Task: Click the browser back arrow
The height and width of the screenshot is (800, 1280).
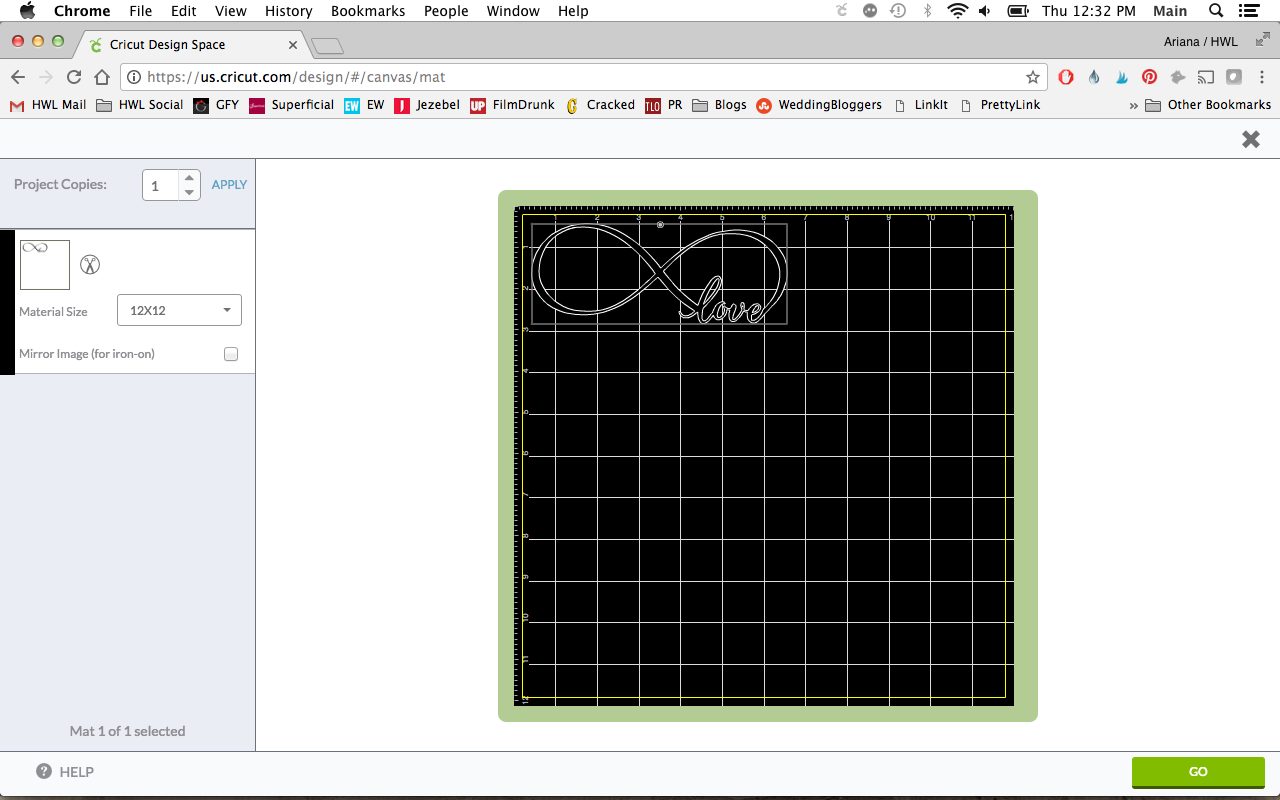Action: 18,77
